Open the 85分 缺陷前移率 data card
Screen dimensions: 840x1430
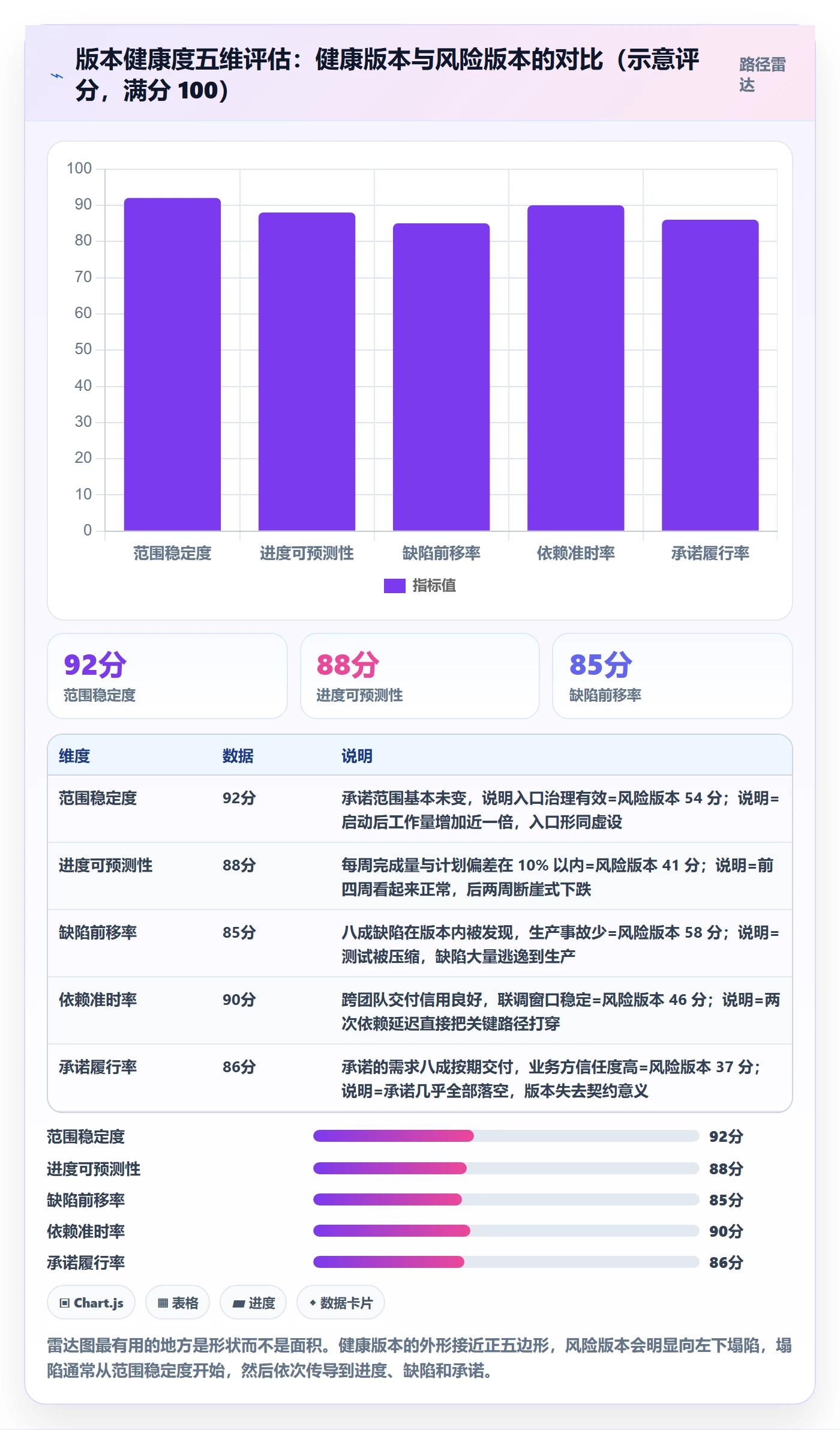[673, 676]
